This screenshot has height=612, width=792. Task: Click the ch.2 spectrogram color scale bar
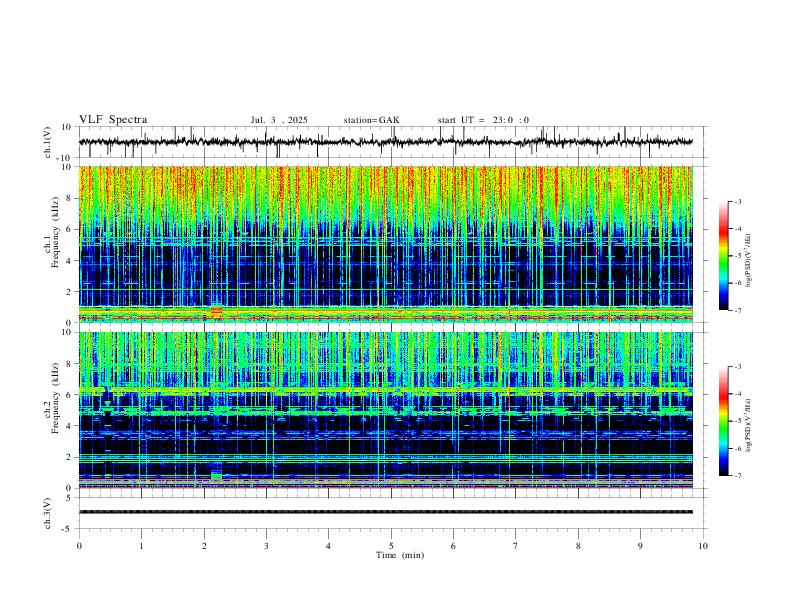[723, 421]
